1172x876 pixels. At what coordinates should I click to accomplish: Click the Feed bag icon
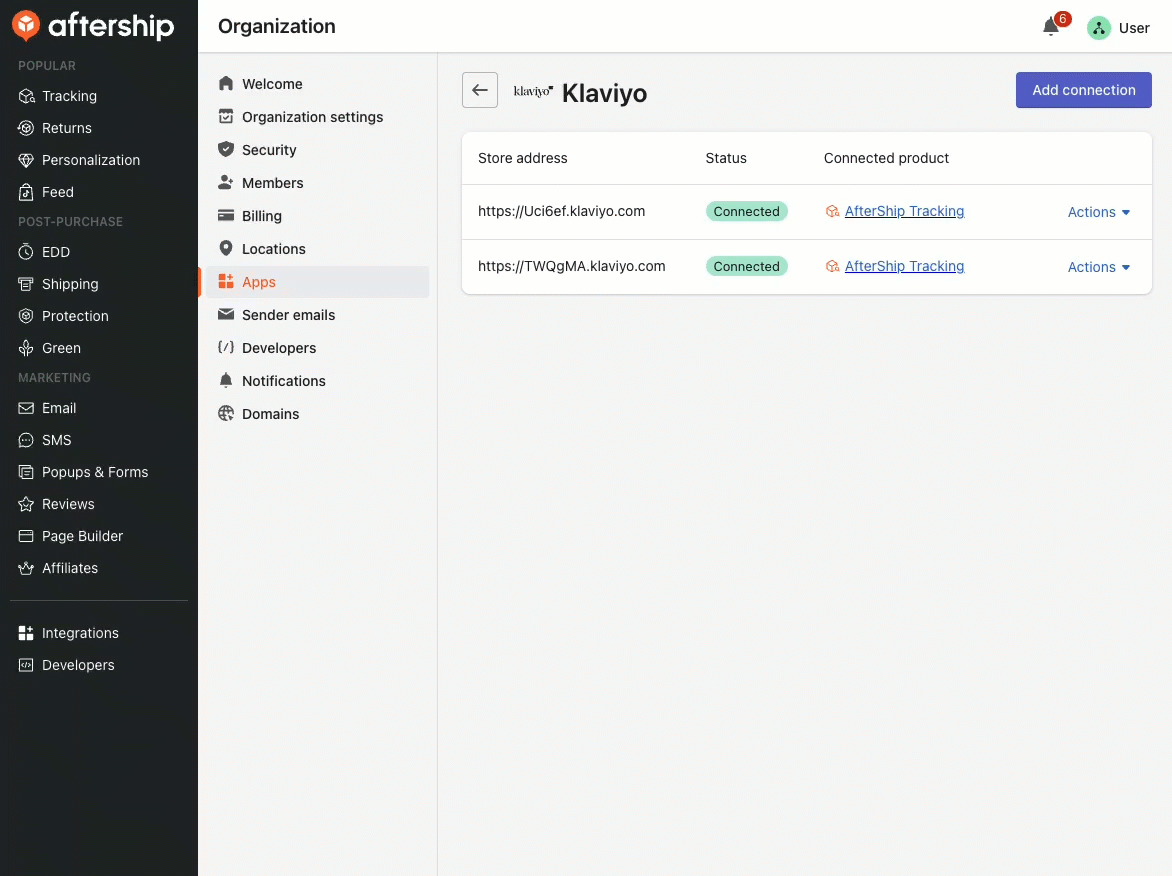[26, 193]
